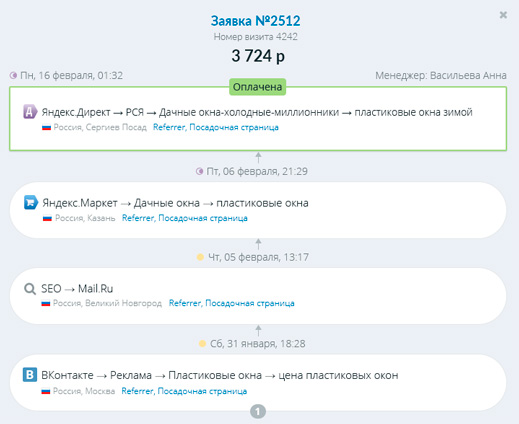The width and height of the screenshot is (519, 424).
Task: Click the gray step counter badge 1
Action: pos(258,411)
